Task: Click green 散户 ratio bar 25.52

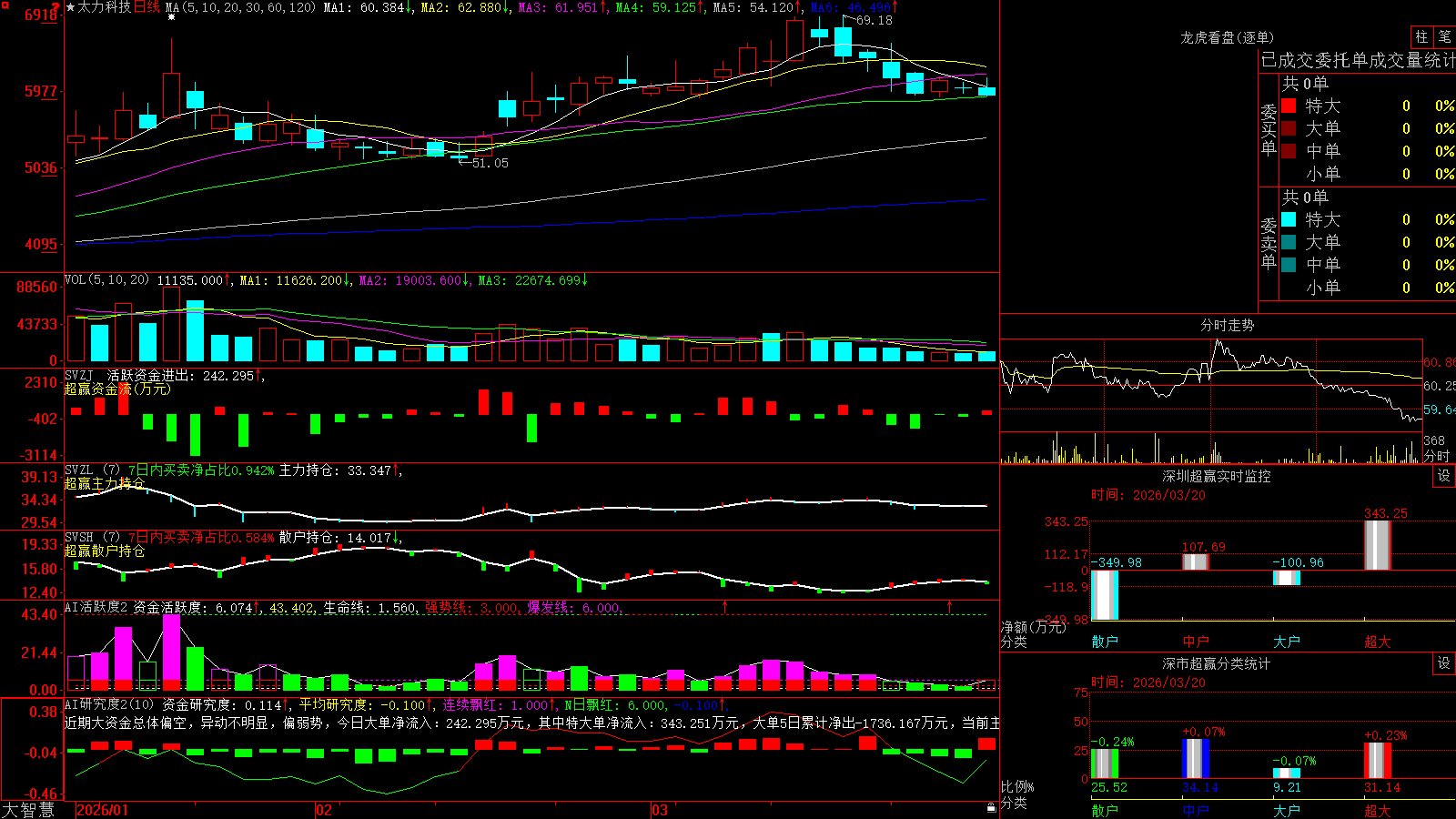Action: [x=1105, y=763]
